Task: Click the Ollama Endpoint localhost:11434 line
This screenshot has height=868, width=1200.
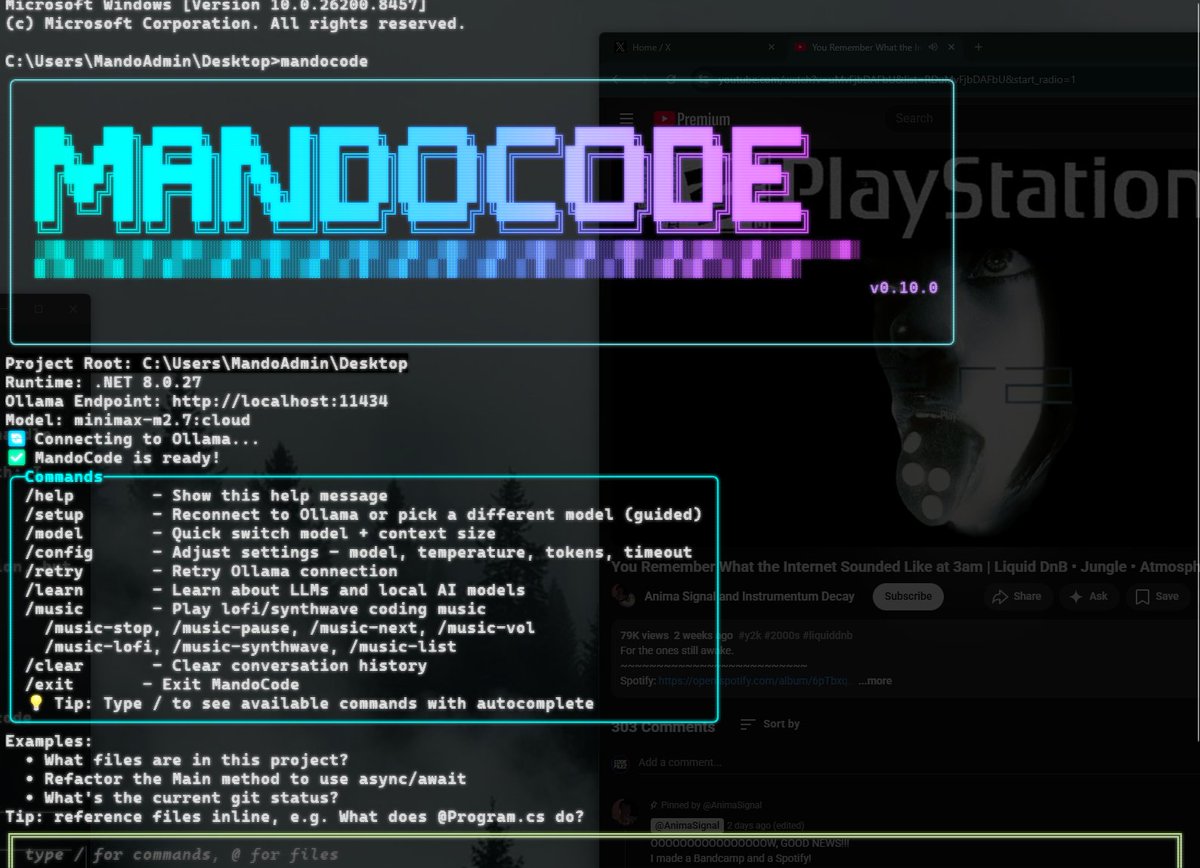Action: tap(197, 401)
